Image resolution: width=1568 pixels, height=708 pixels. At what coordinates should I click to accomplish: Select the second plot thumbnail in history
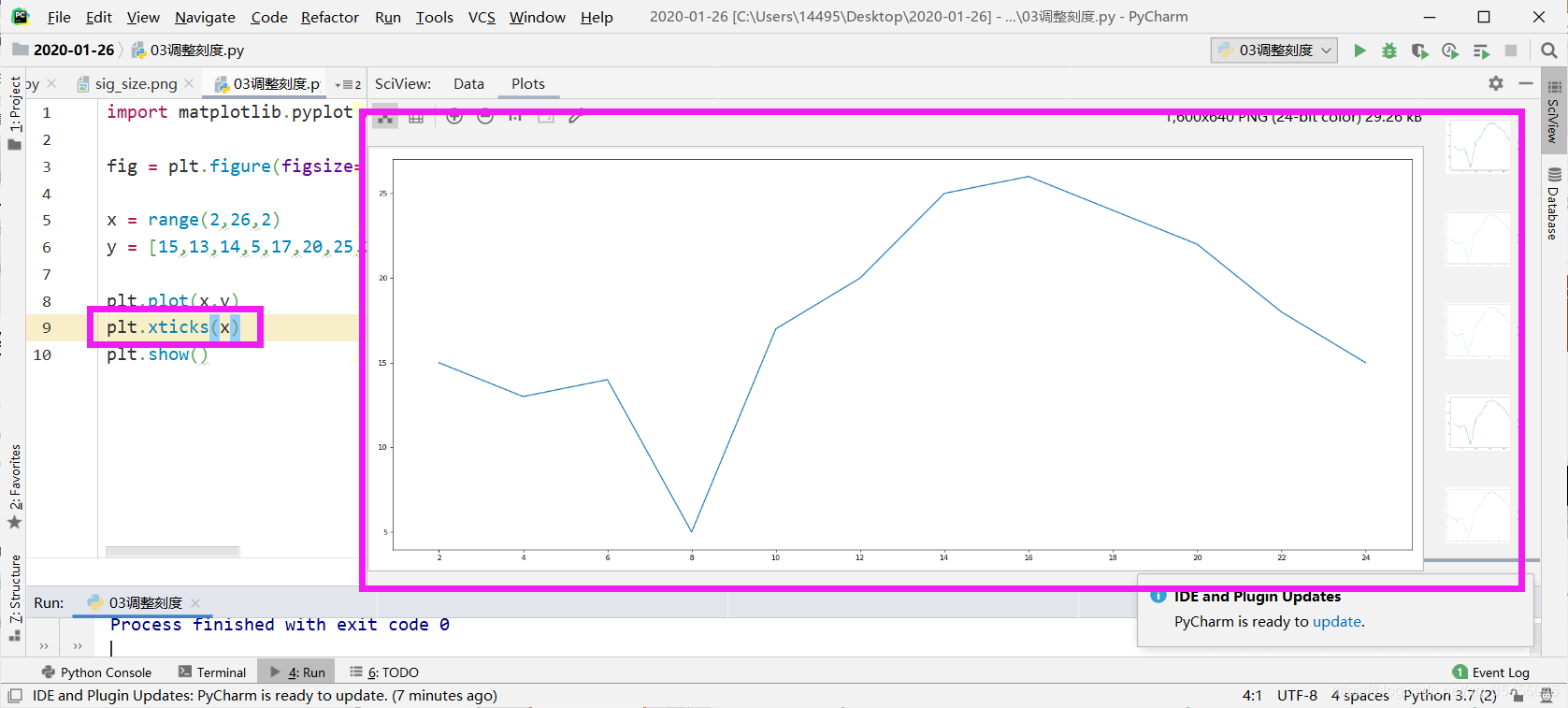(1478, 238)
